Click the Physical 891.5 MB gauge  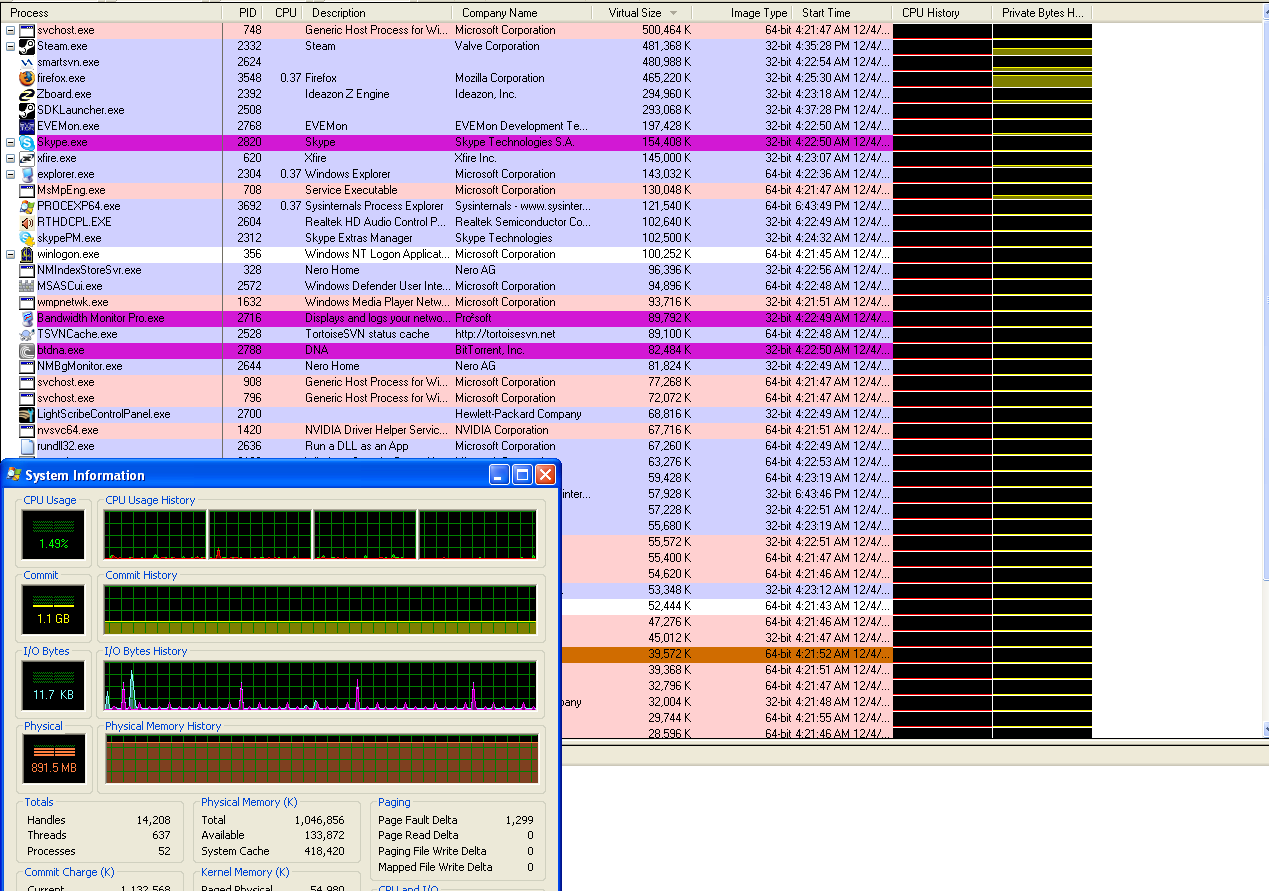point(54,761)
